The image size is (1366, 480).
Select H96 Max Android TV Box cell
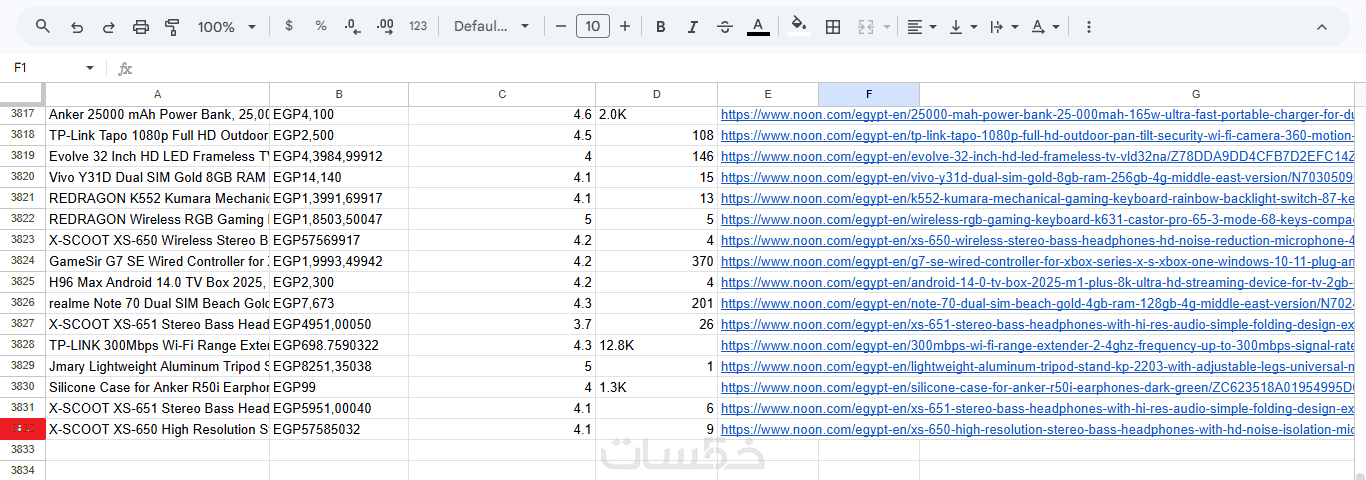point(157,282)
